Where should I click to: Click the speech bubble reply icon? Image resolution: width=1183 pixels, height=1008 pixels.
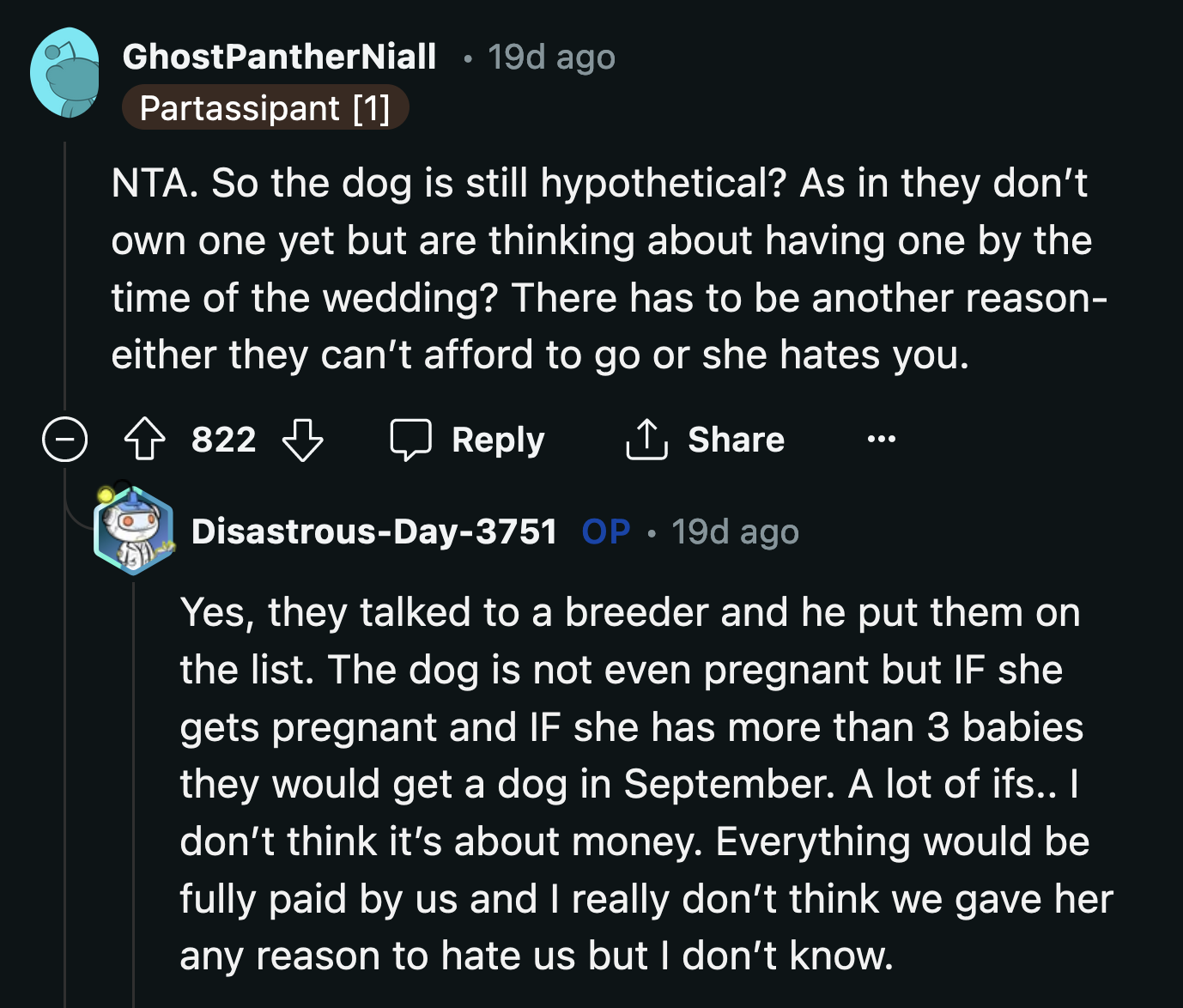(x=412, y=440)
